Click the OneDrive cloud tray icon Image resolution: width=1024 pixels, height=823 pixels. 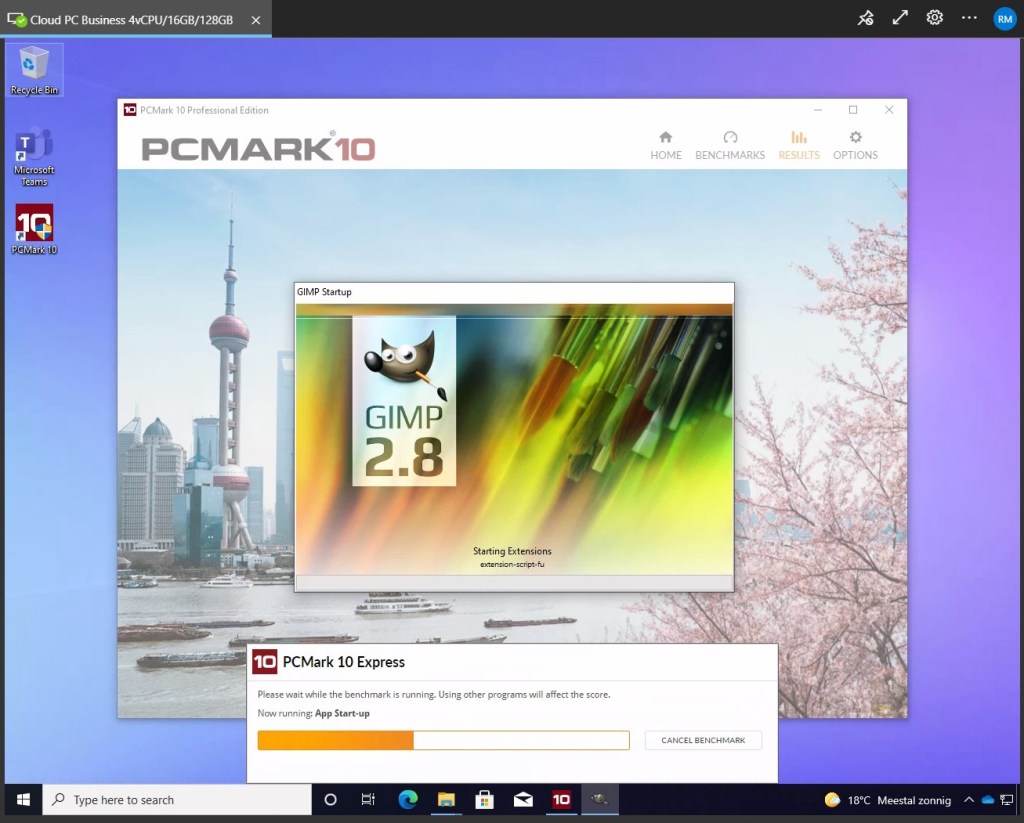(987, 800)
